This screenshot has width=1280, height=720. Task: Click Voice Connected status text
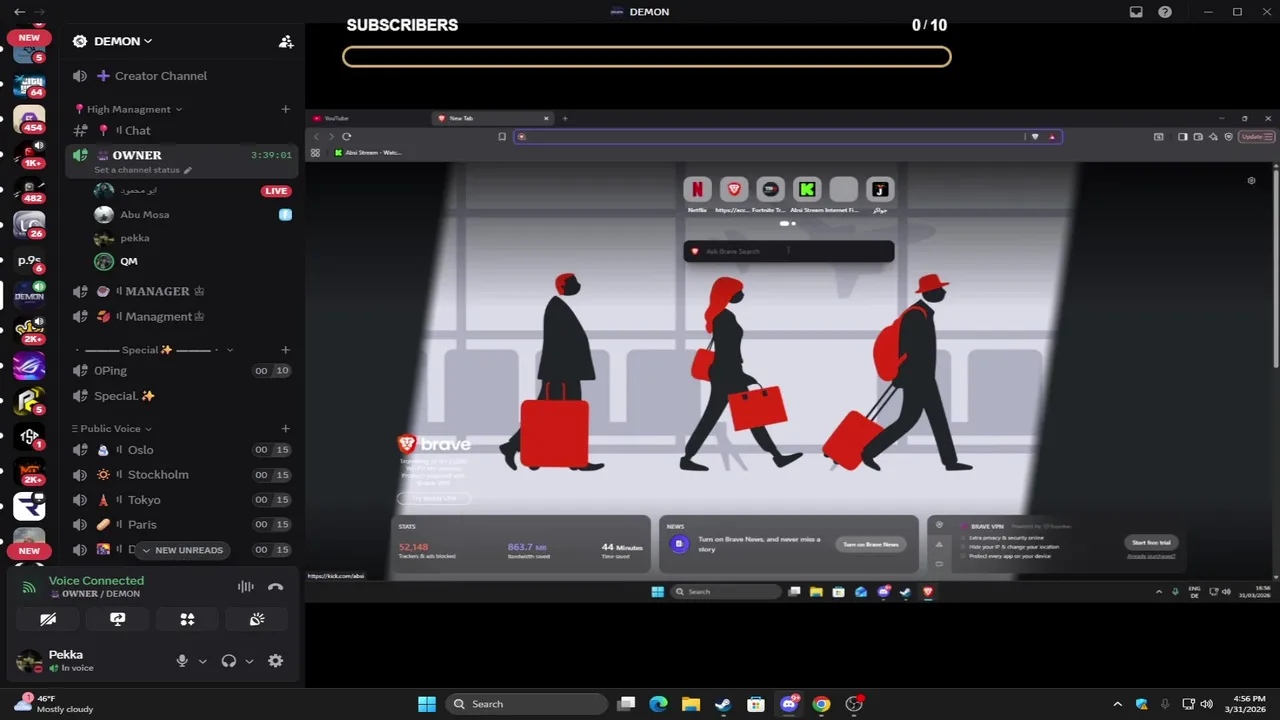click(x=96, y=580)
